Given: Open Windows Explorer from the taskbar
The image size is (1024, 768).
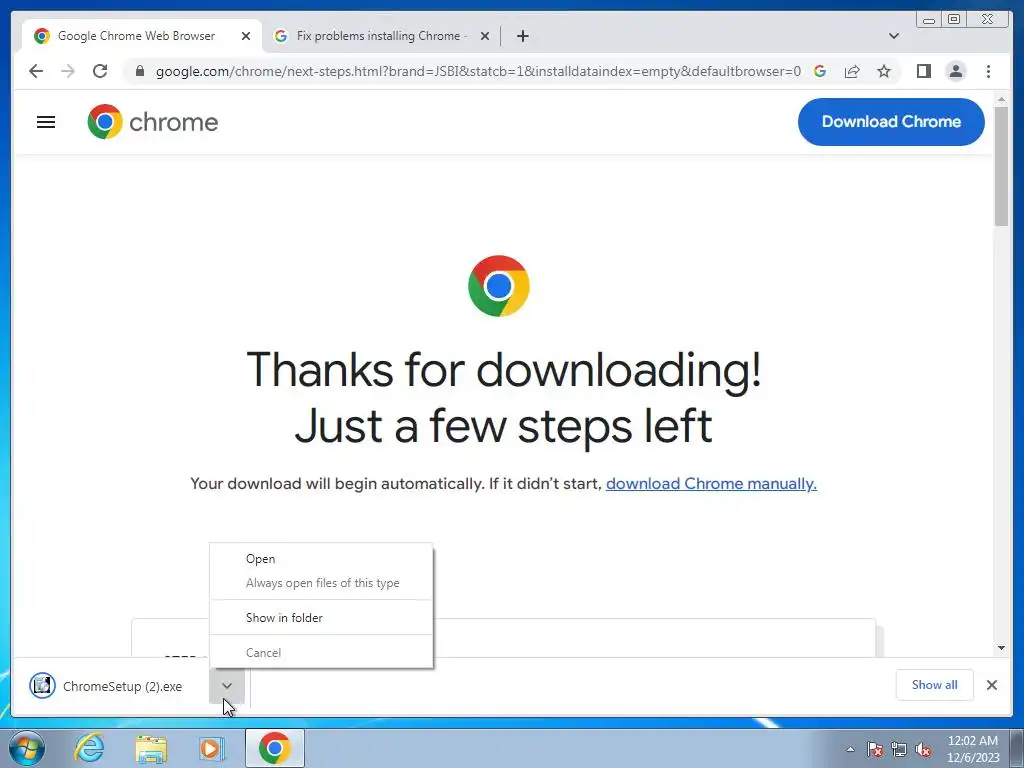Looking at the screenshot, I should [151, 748].
